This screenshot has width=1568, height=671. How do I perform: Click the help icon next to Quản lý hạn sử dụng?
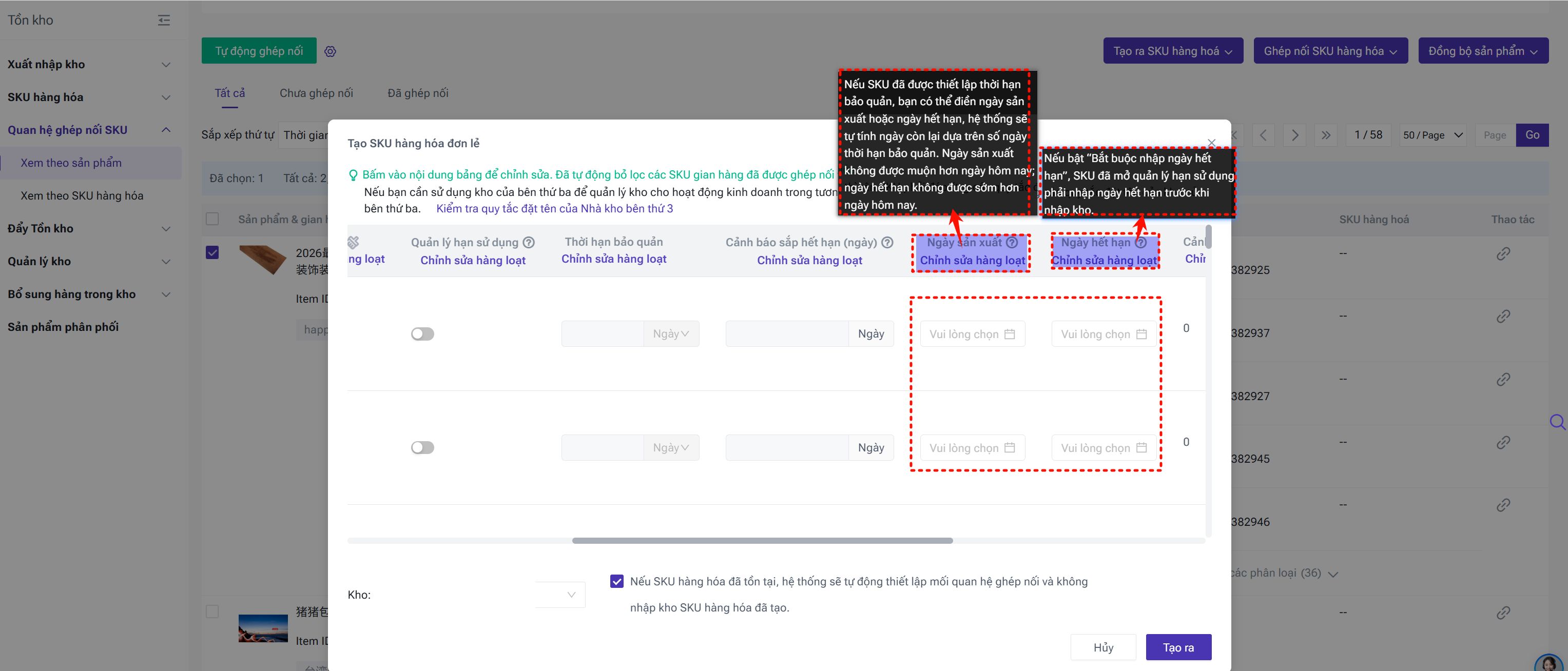[529, 242]
